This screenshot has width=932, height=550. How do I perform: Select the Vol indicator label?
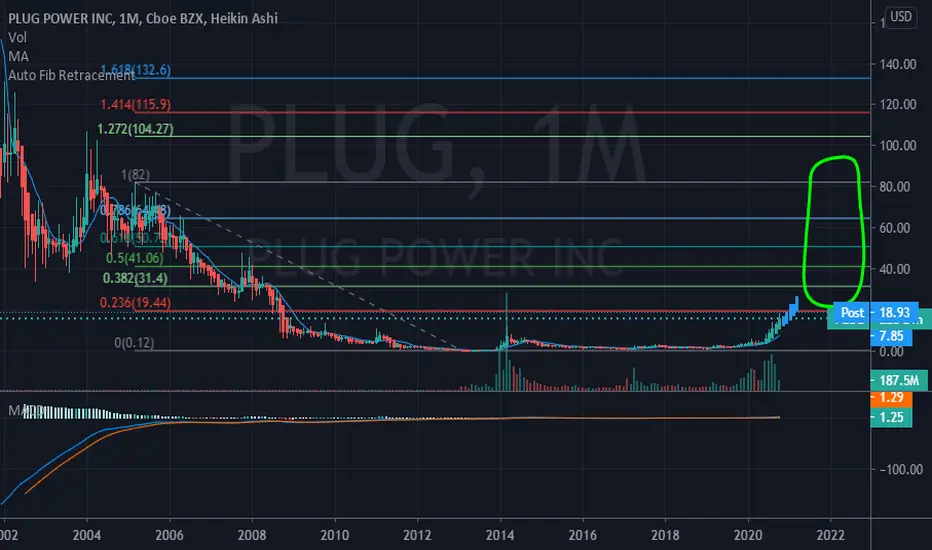point(17,37)
